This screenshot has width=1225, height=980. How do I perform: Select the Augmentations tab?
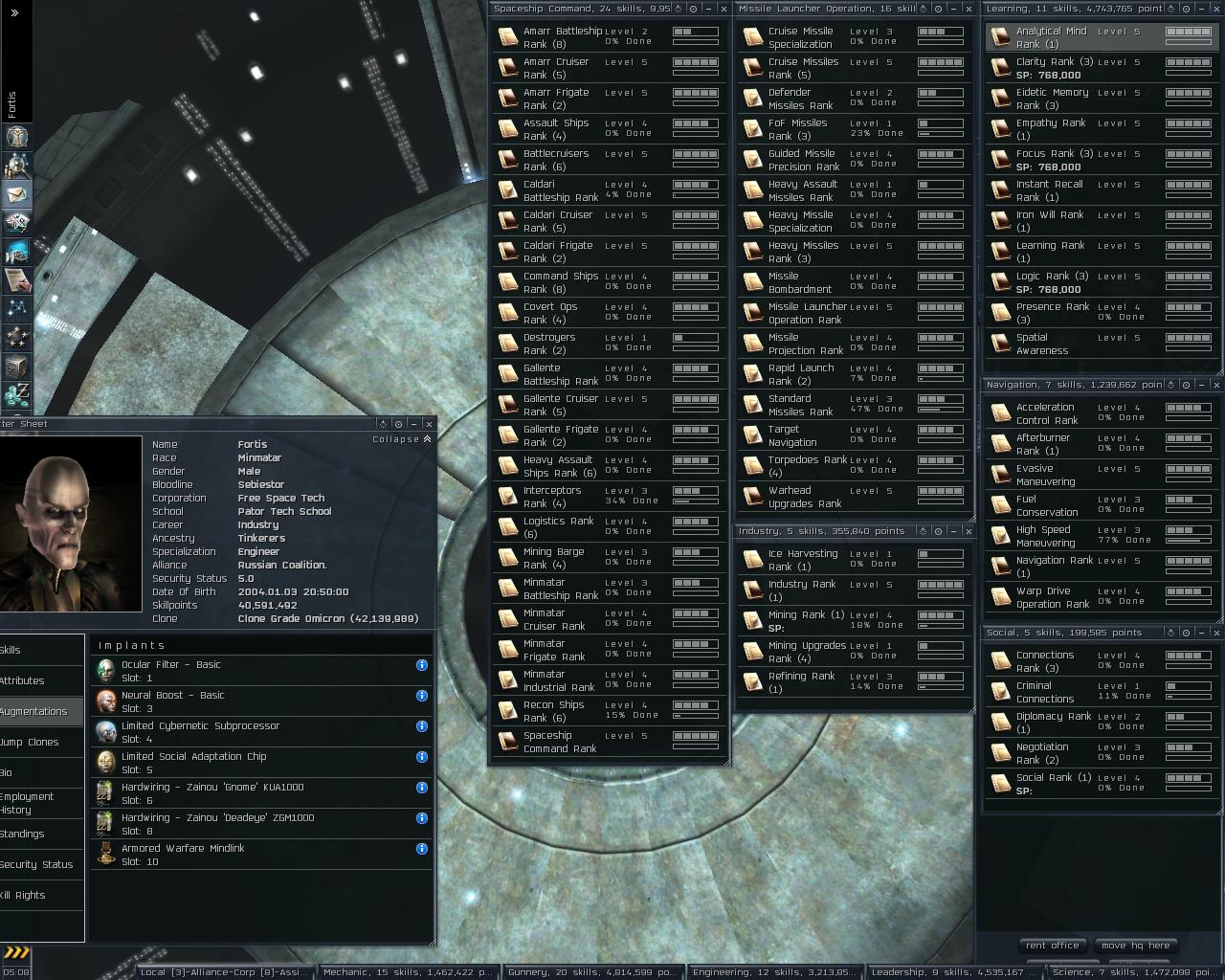point(42,711)
